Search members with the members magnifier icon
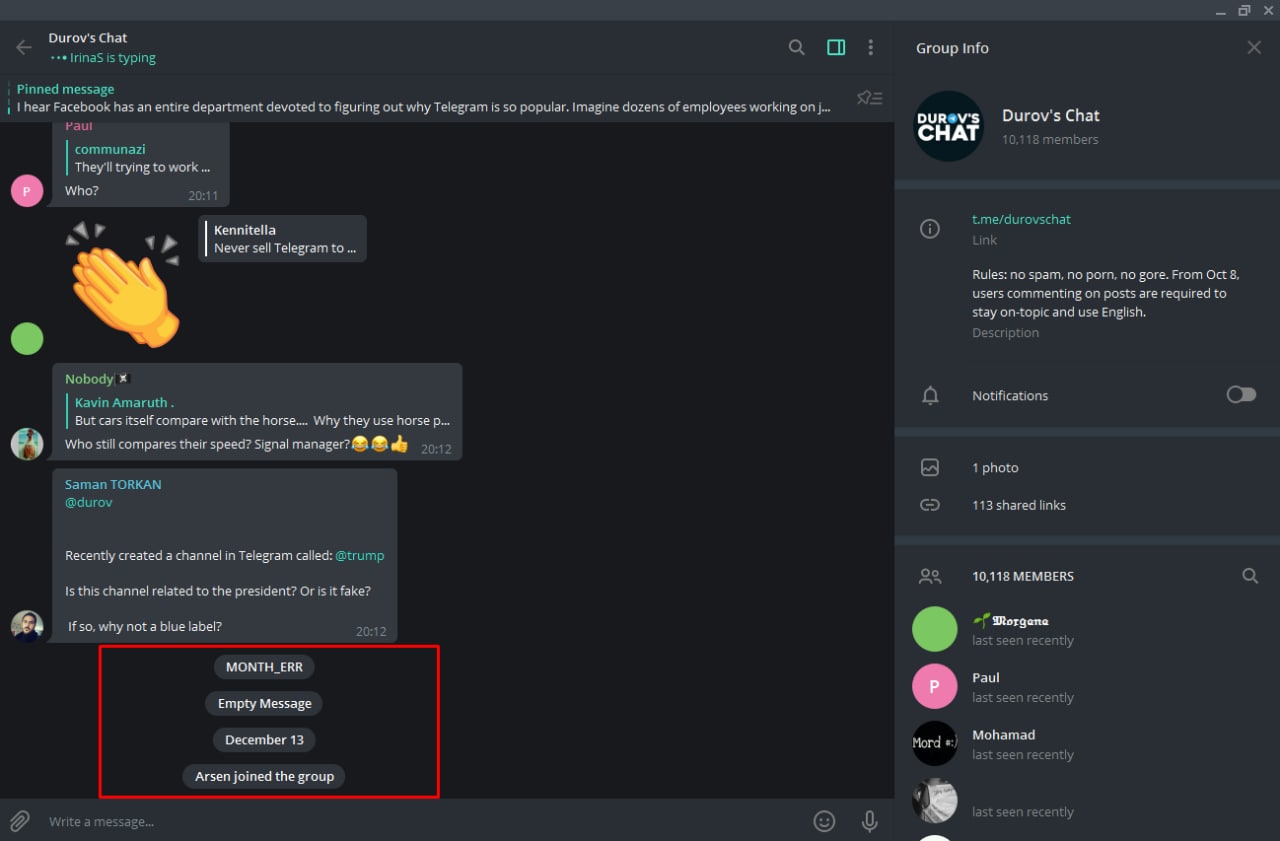This screenshot has width=1280, height=841. click(x=1250, y=576)
